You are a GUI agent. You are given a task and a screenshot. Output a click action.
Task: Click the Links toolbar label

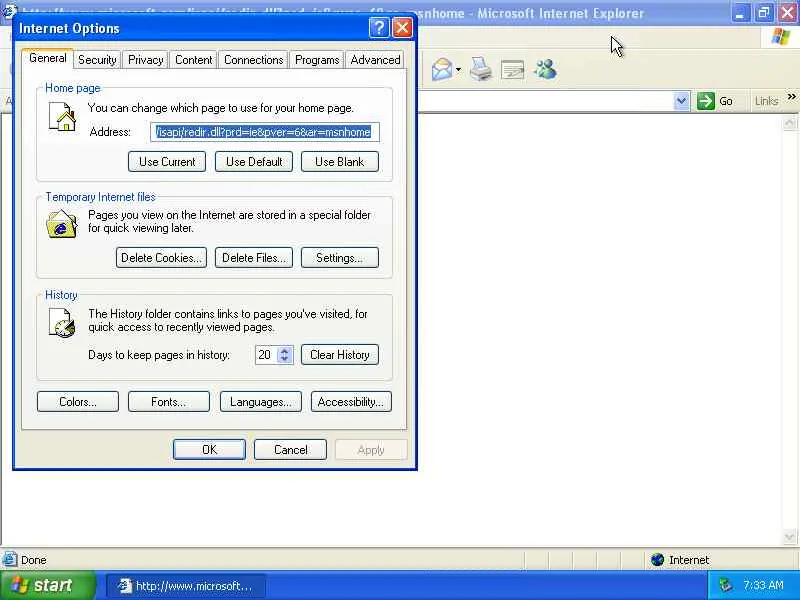pos(766,101)
